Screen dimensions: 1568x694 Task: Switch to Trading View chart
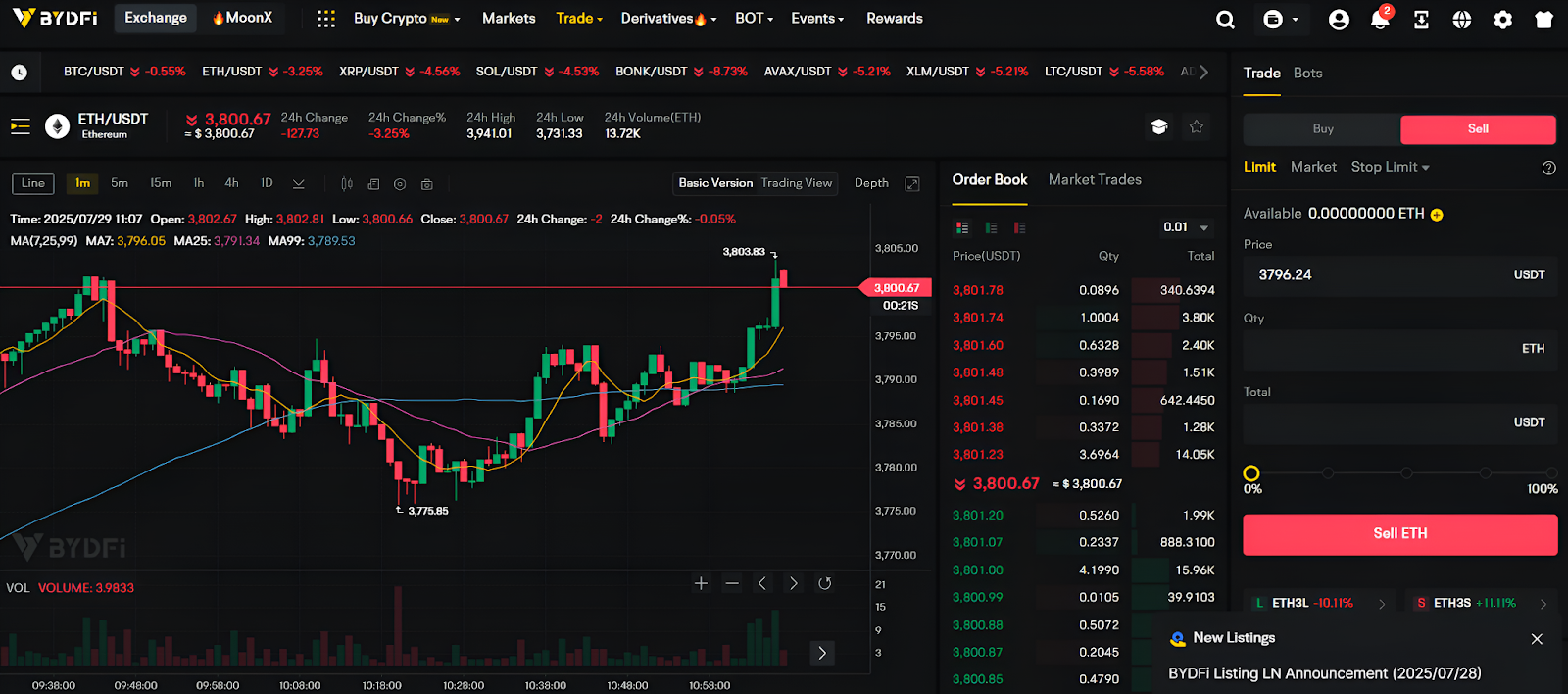point(797,183)
